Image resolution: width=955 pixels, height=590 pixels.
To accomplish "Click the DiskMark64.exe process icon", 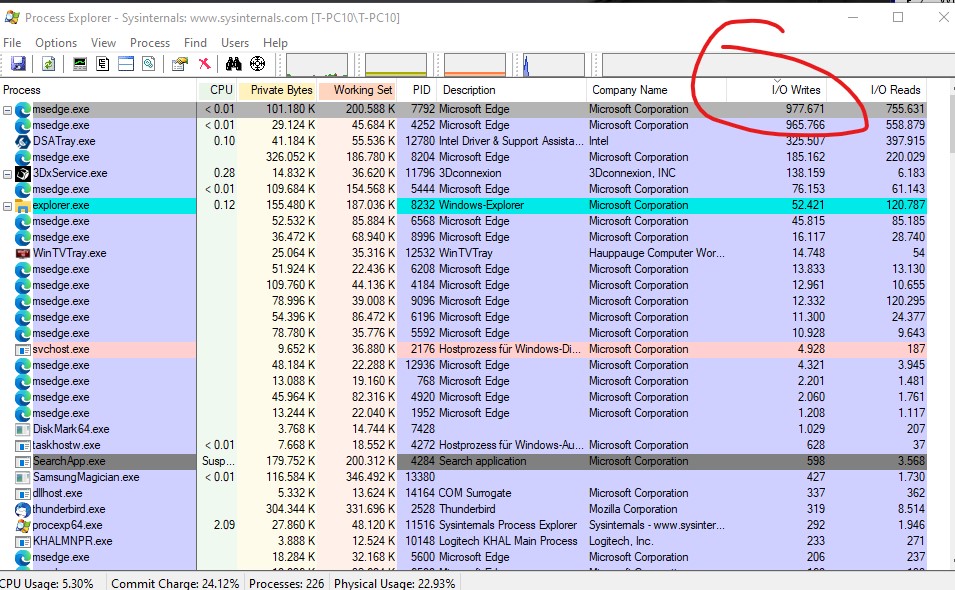I will point(23,429).
